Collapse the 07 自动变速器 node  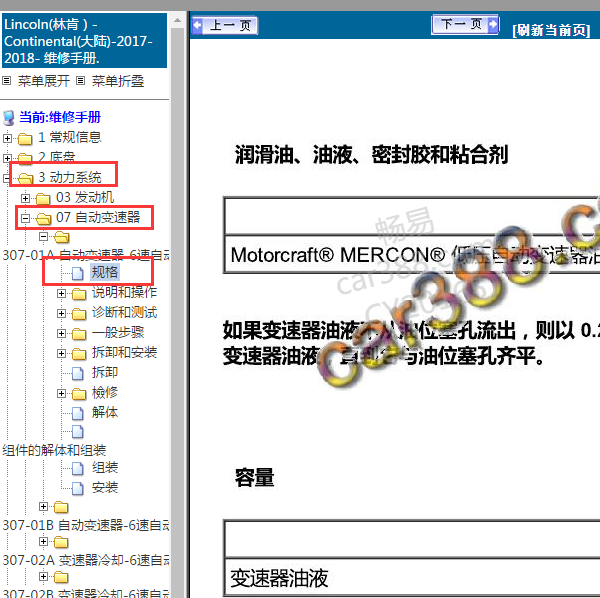pos(25,218)
